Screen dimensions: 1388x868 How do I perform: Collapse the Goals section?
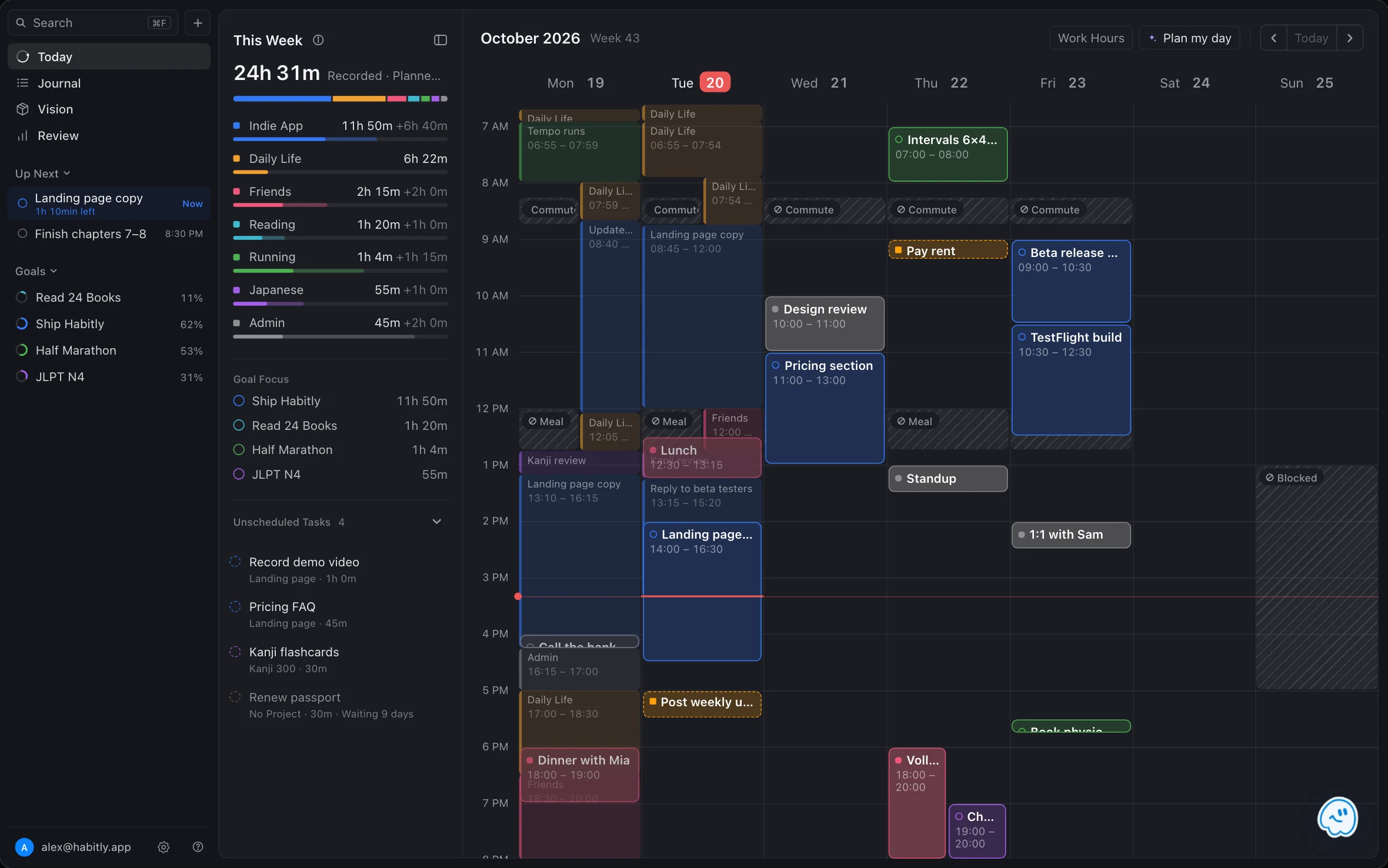[x=36, y=271]
